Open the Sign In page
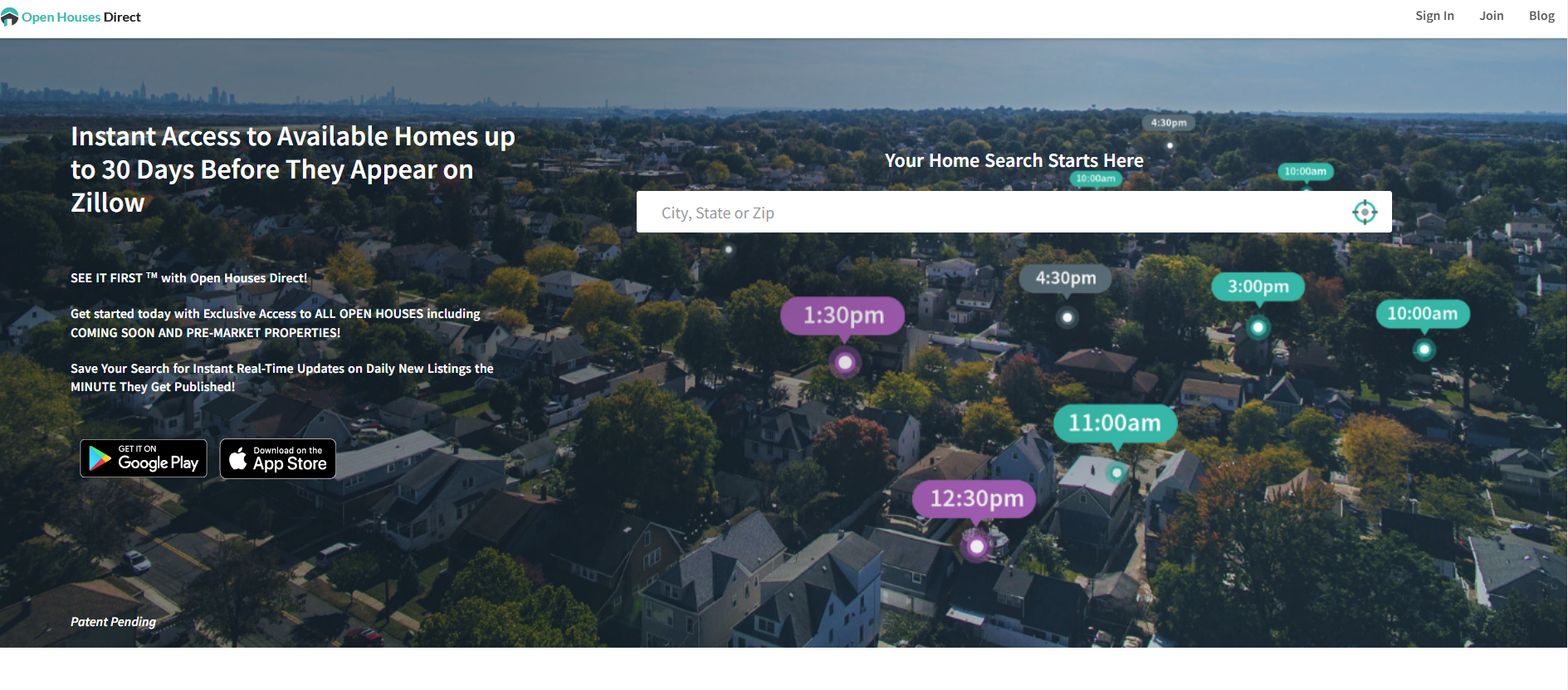This screenshot has width=1568, height=690. click(1434, 16)
